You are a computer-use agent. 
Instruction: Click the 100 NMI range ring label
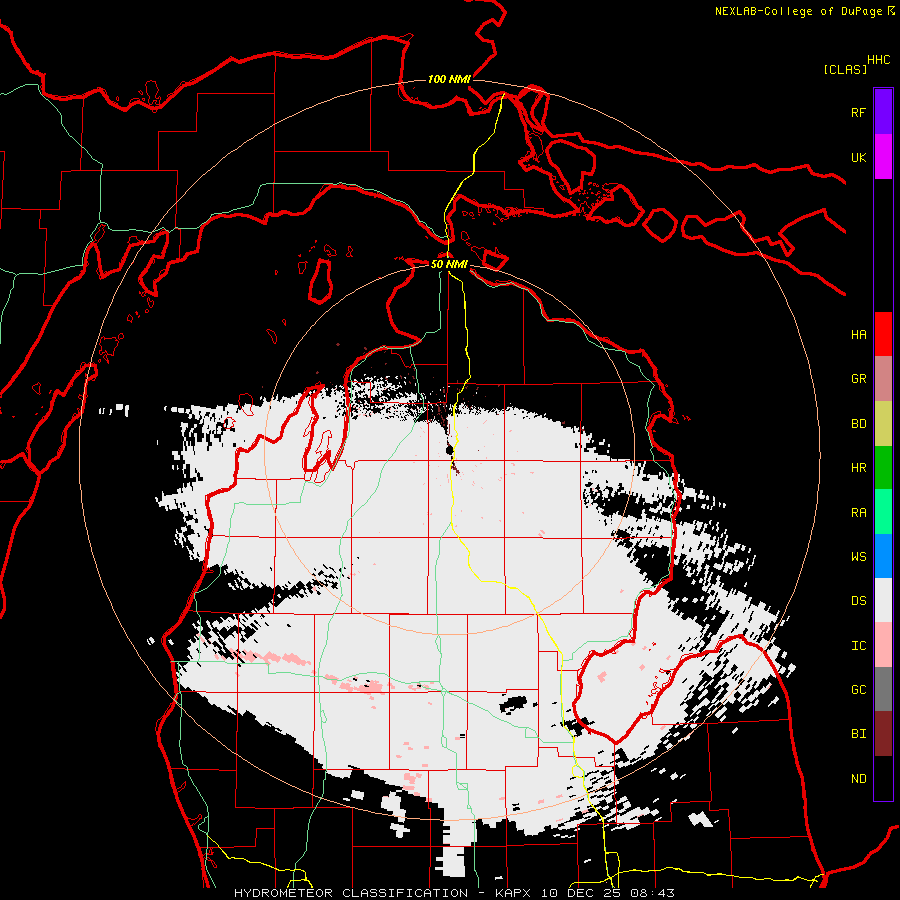(x=449, y=79)
